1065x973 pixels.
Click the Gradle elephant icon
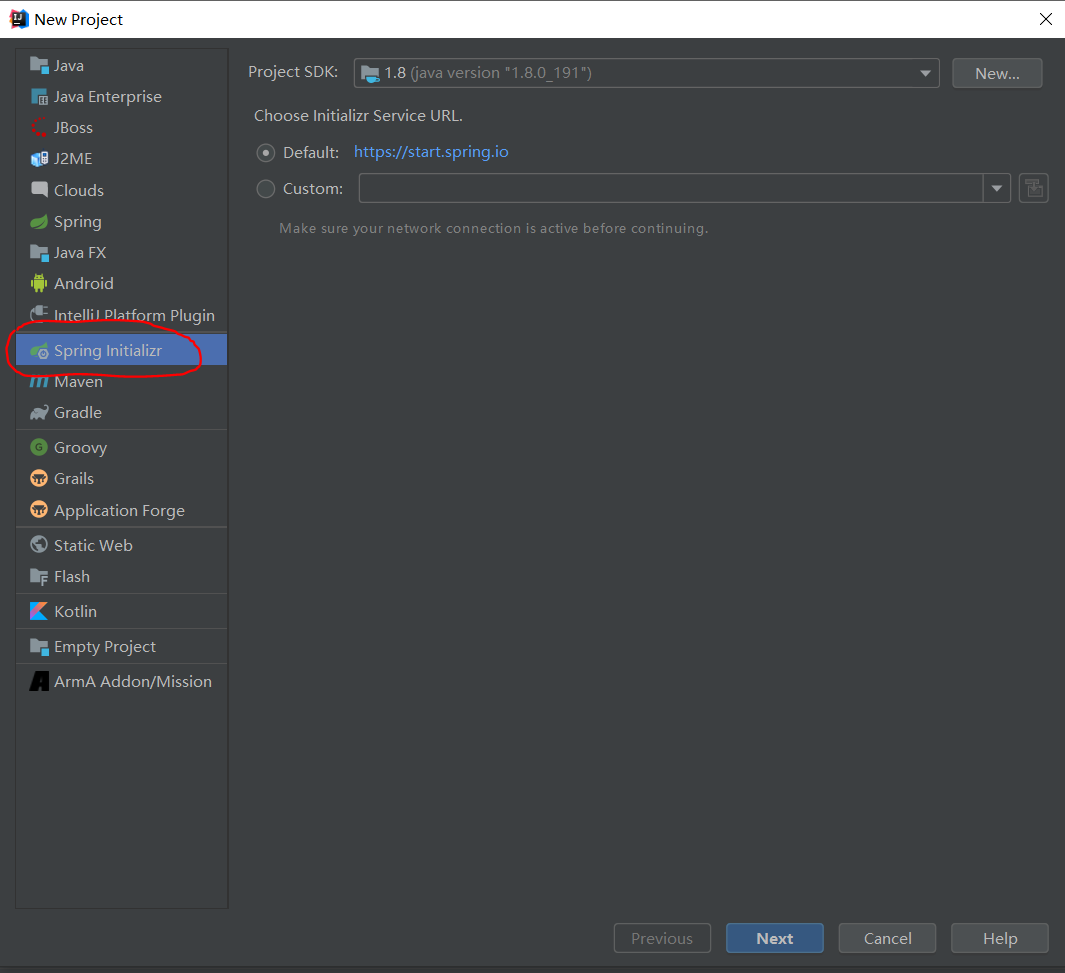click(x=39, y=412)
